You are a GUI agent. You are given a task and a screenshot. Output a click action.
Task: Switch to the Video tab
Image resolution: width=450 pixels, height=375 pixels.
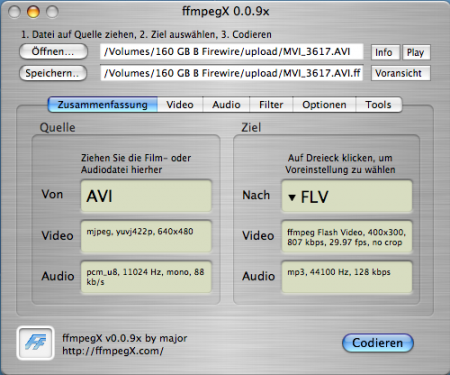pos(180,105)
